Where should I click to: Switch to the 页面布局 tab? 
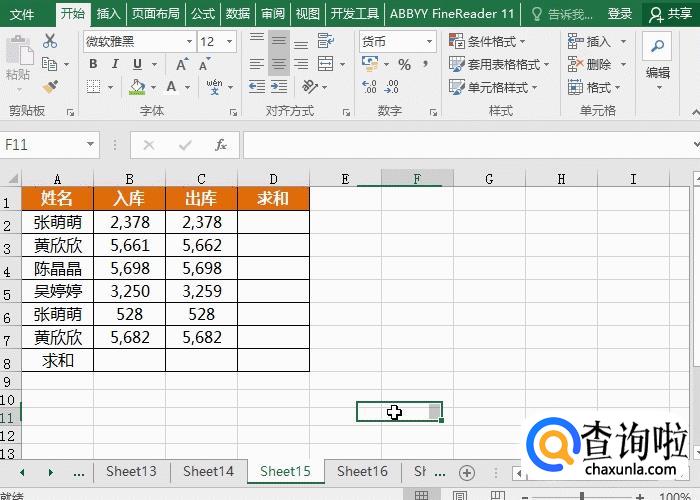tap(155, 14)
